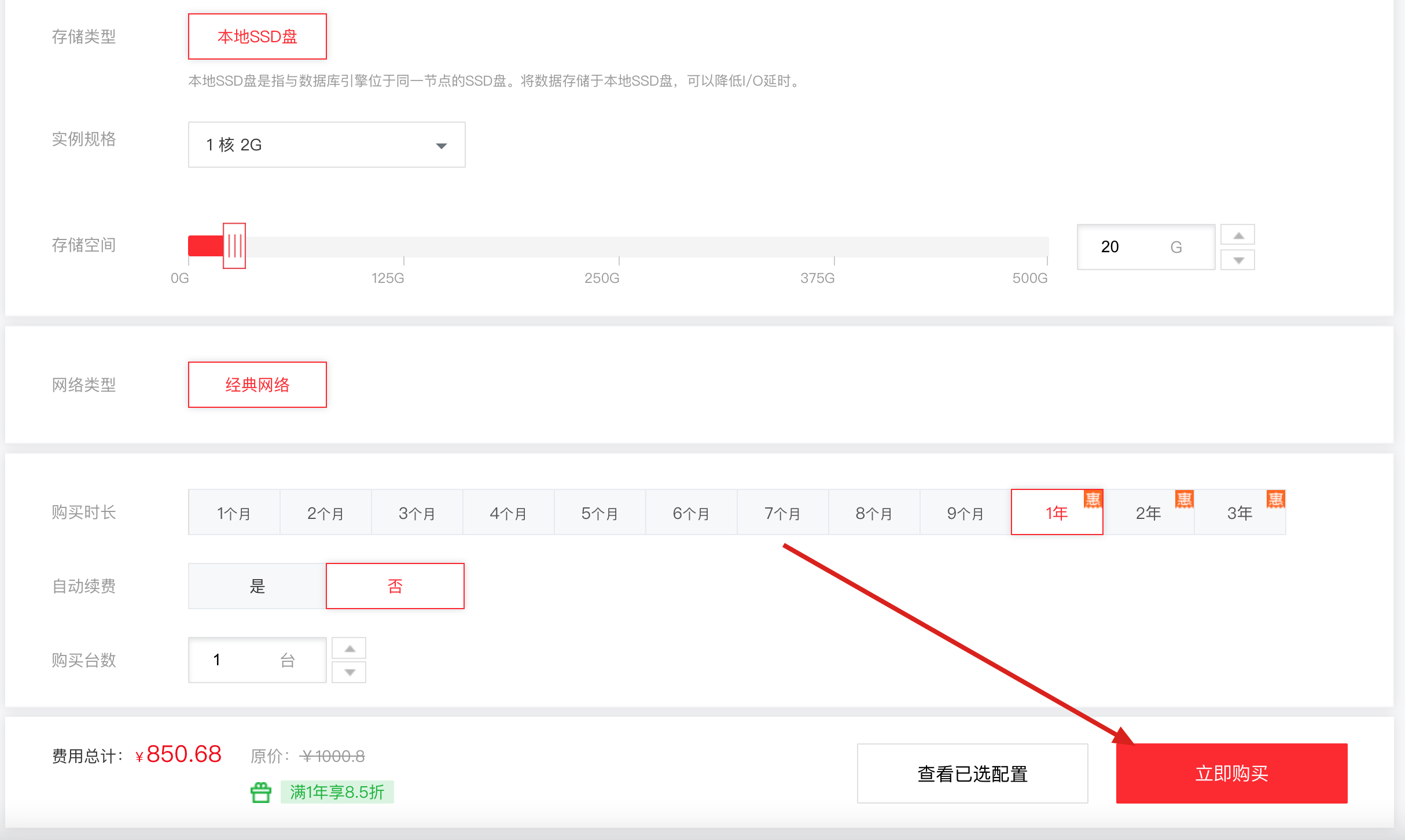
Task: Click the red 立即购买 button
Action: tap(1231, 773)
